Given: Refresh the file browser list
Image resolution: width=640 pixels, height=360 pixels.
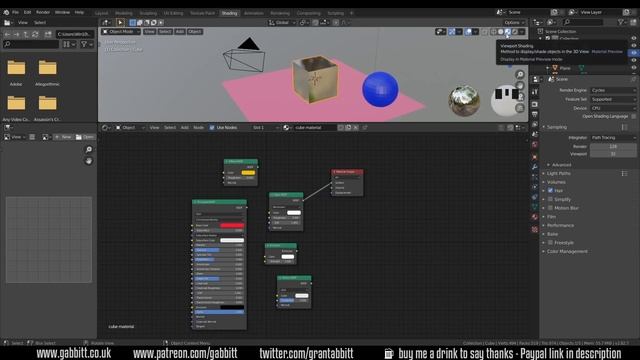Looking at the screenshot, I should point(36,34).
